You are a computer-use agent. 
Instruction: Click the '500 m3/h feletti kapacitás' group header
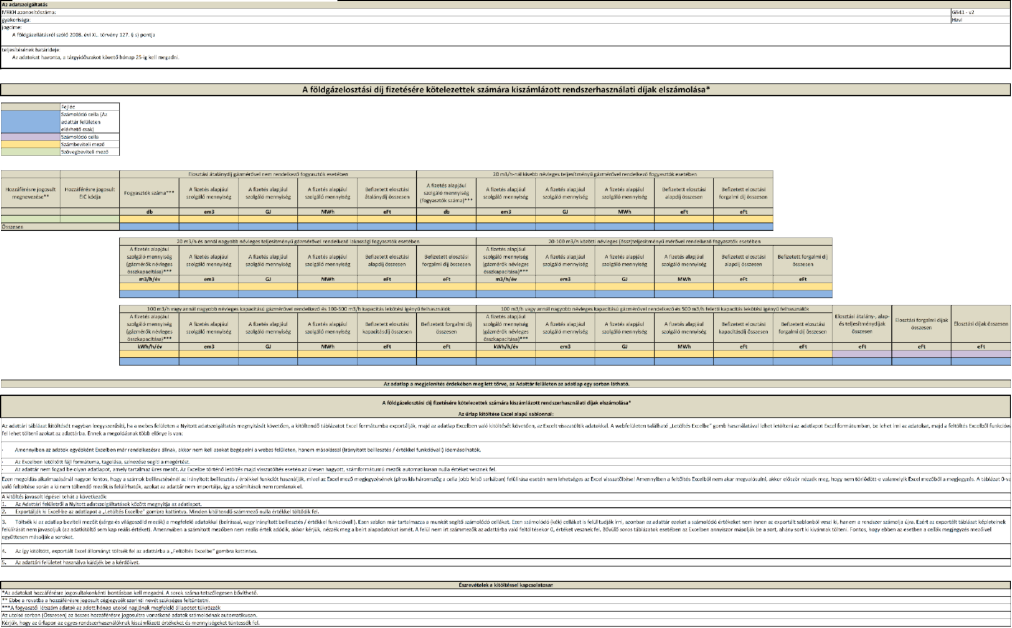(x=654, y=309)
